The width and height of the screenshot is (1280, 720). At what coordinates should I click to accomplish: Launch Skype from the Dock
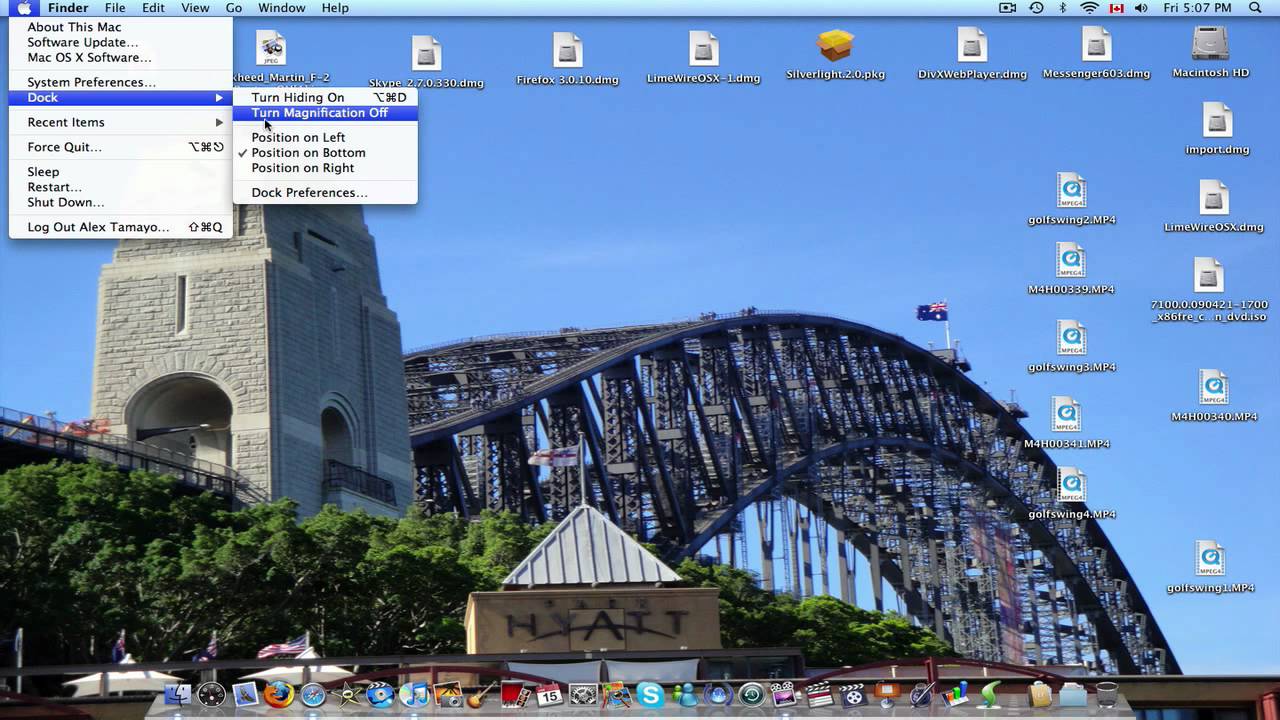click(x=650, y=694)
